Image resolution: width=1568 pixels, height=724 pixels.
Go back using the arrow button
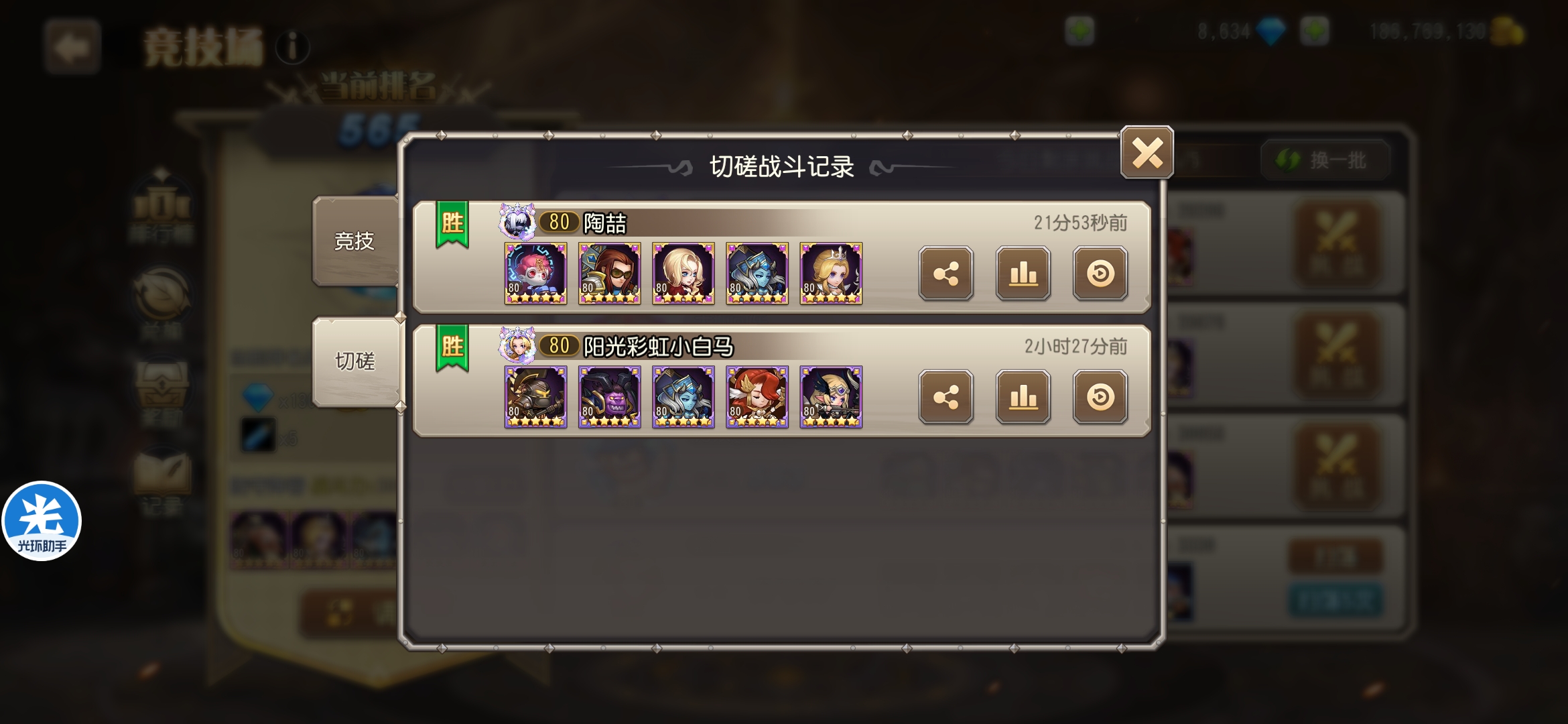(72, 47)
